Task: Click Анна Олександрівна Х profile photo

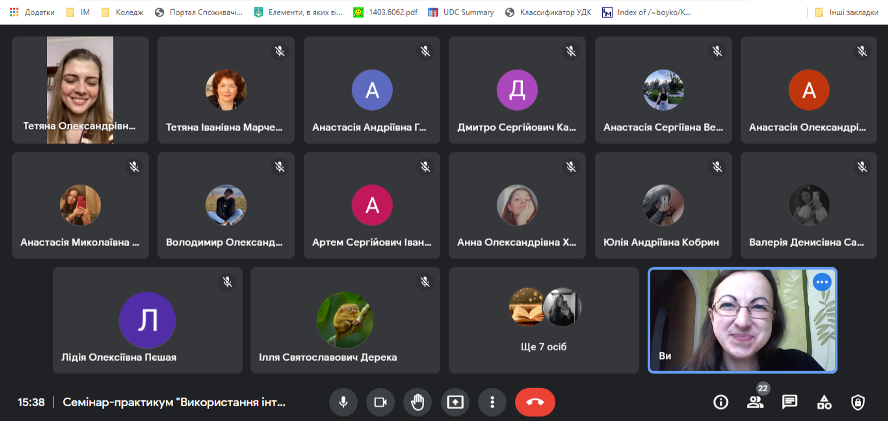Action: click(518, 205)
